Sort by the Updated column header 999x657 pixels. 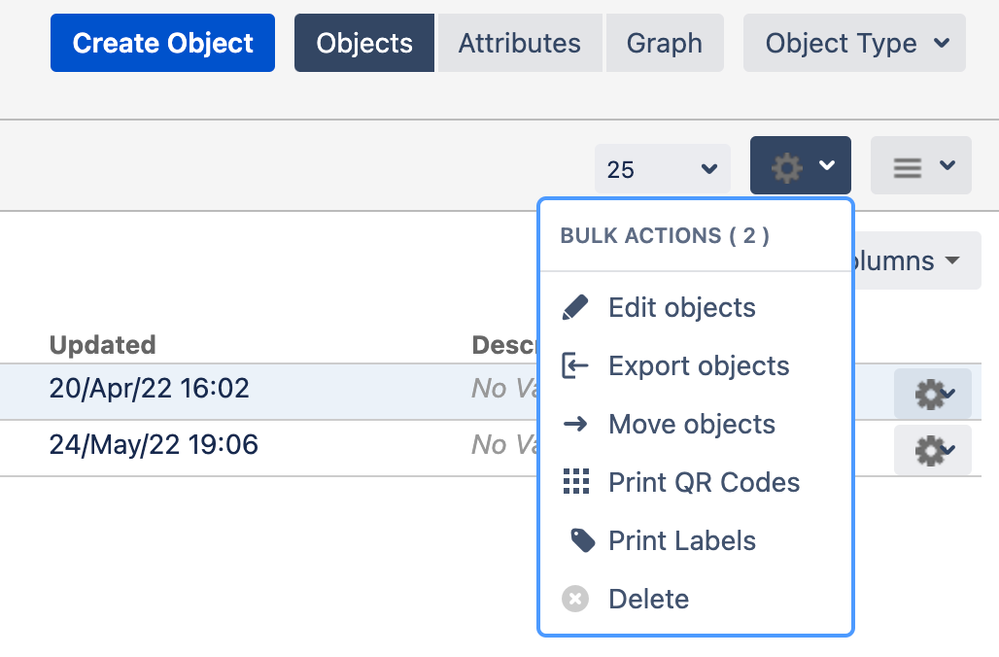click(x=102, y=345)
